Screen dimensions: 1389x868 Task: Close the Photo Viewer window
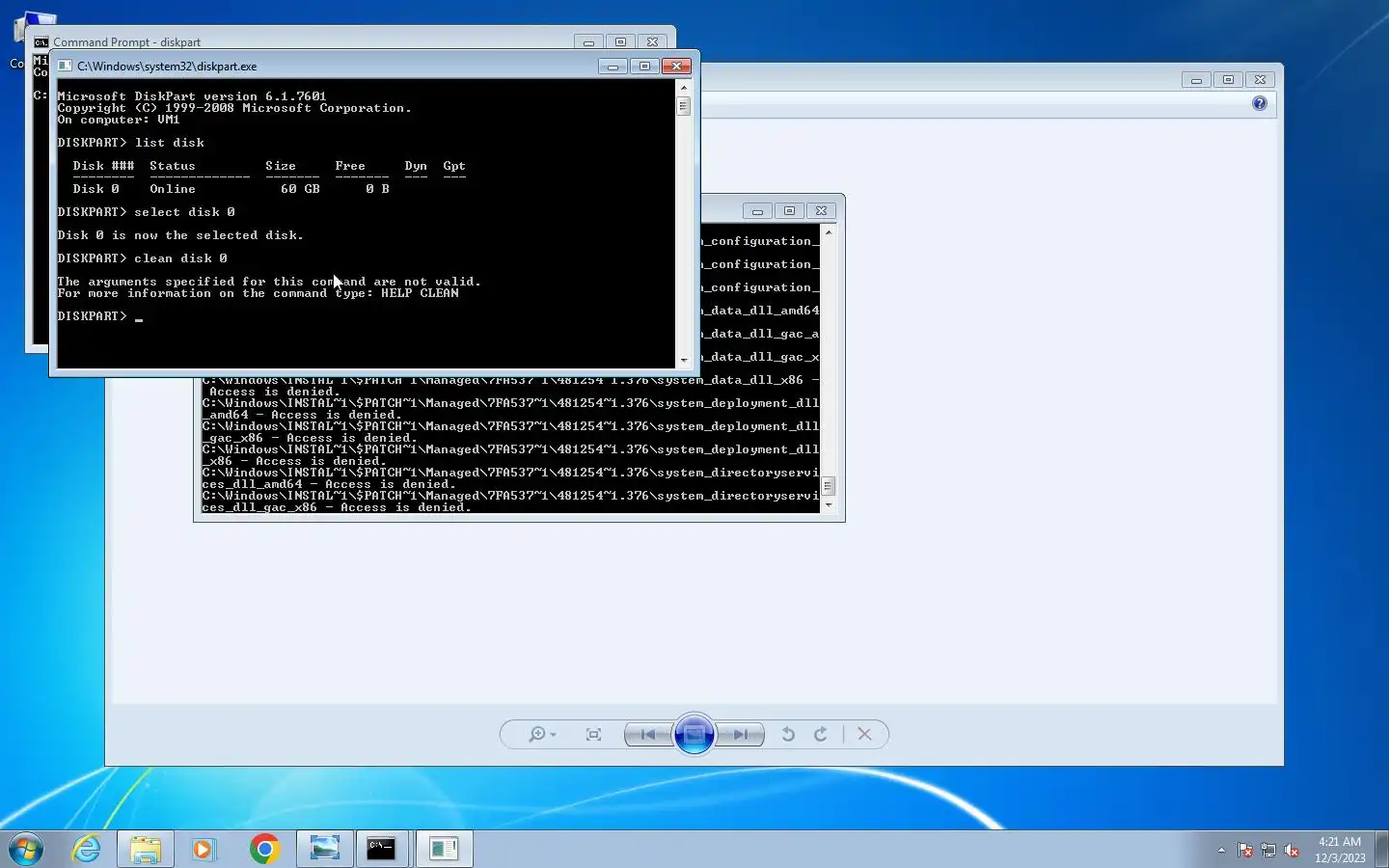(x=1260, y=80)
